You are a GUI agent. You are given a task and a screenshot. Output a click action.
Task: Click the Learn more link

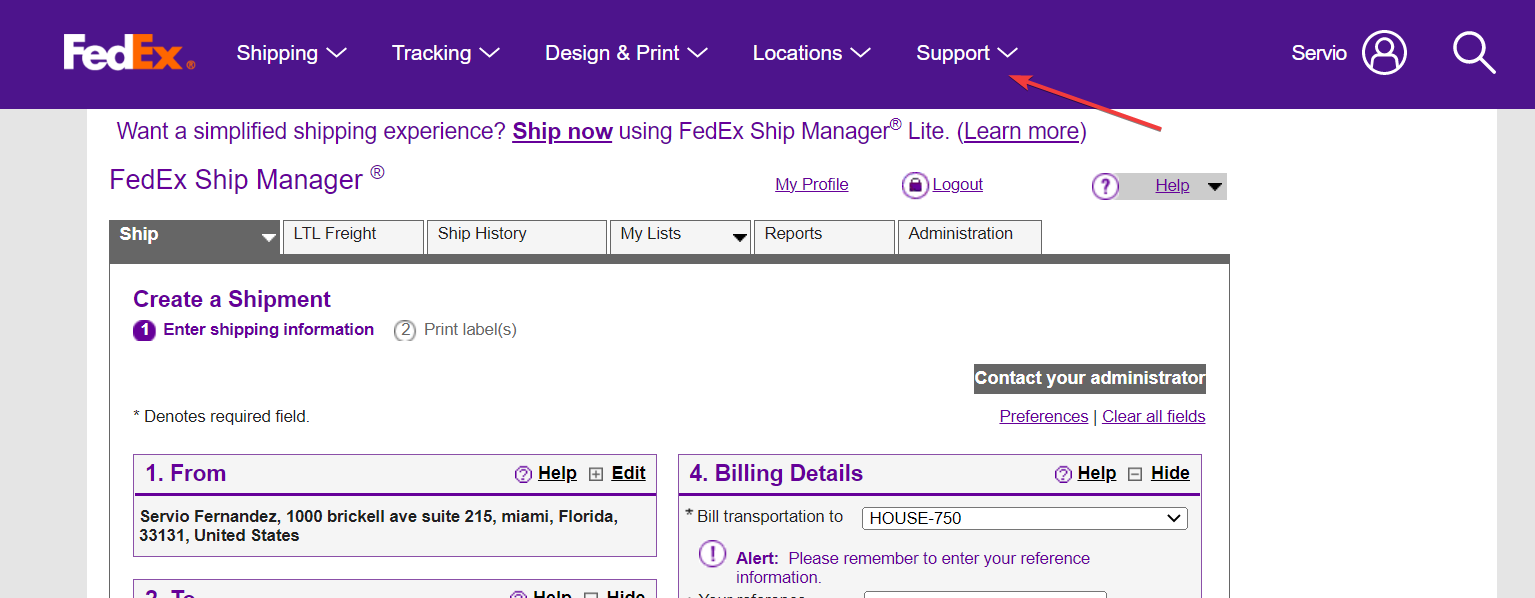[1022, 131]
